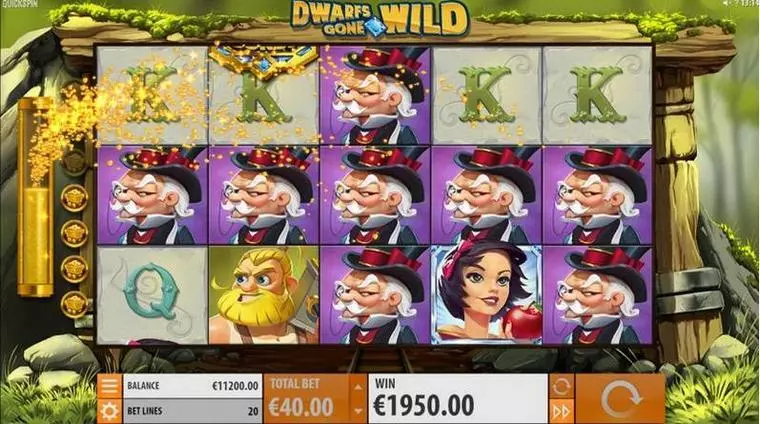Click the golden meter tube
This screenshot has height=424, width=760.
pos(35,197)
